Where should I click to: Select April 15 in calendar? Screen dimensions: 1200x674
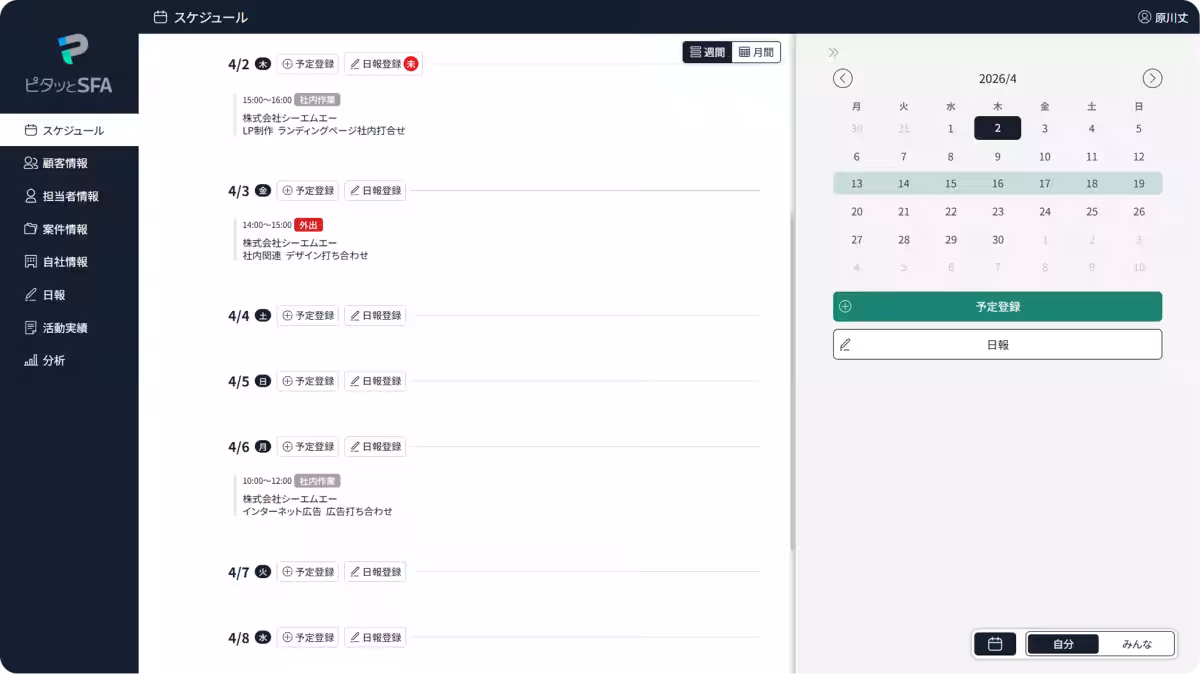950,184
